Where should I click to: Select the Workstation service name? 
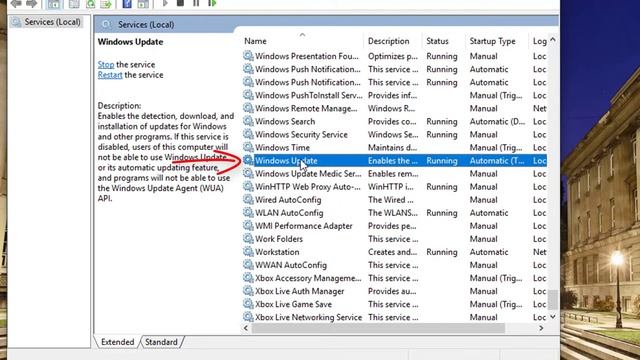click(277, 252)
